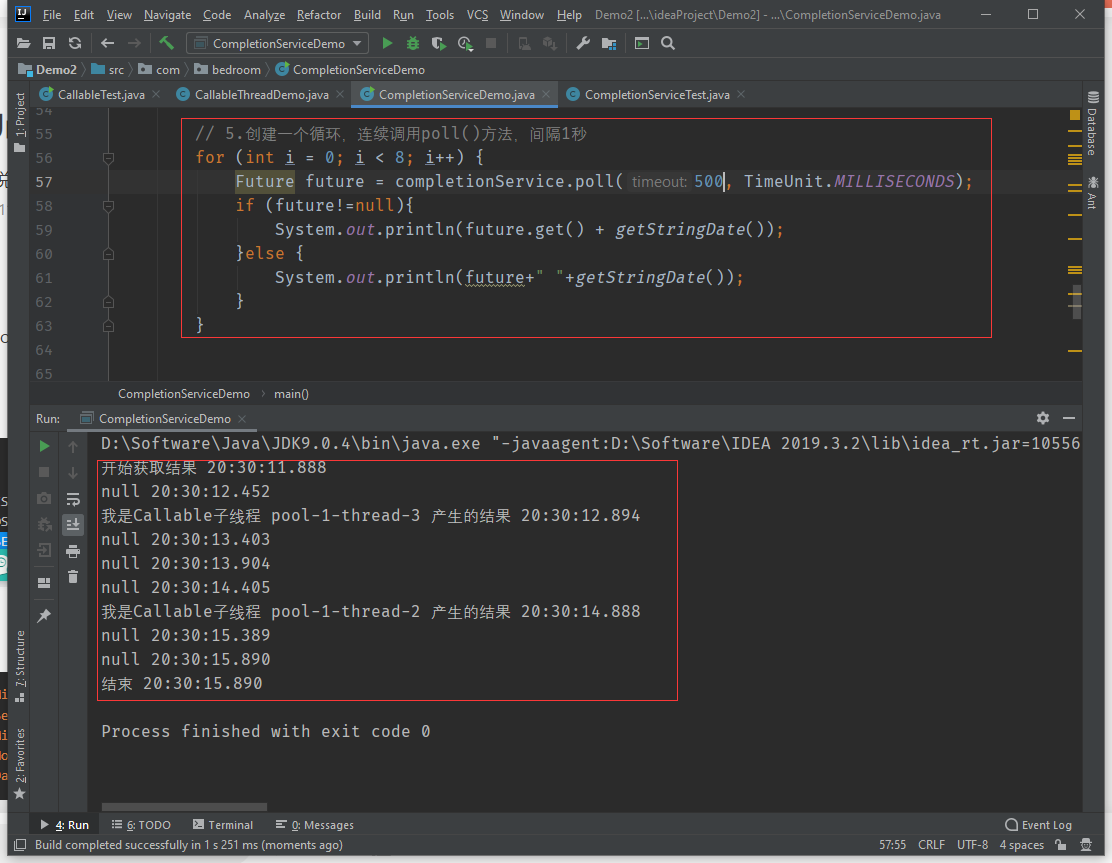Collapse the for loop fold marker on line 56
This screenshot has width=1112, height=863.
109,158
